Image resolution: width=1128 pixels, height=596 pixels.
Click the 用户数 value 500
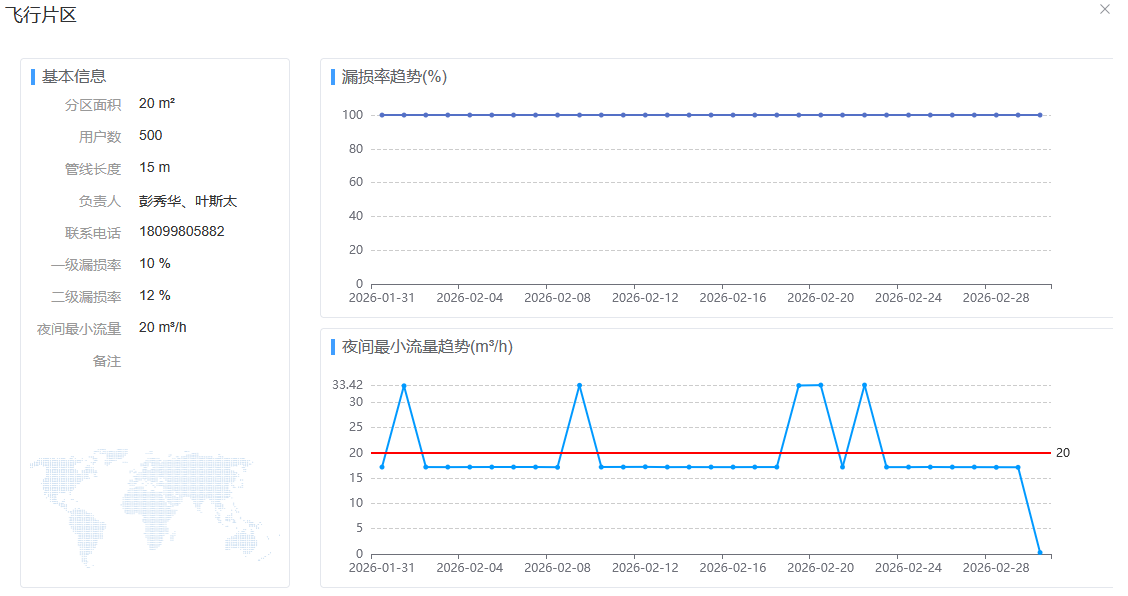pyautogui.click(x=151, y=136)
